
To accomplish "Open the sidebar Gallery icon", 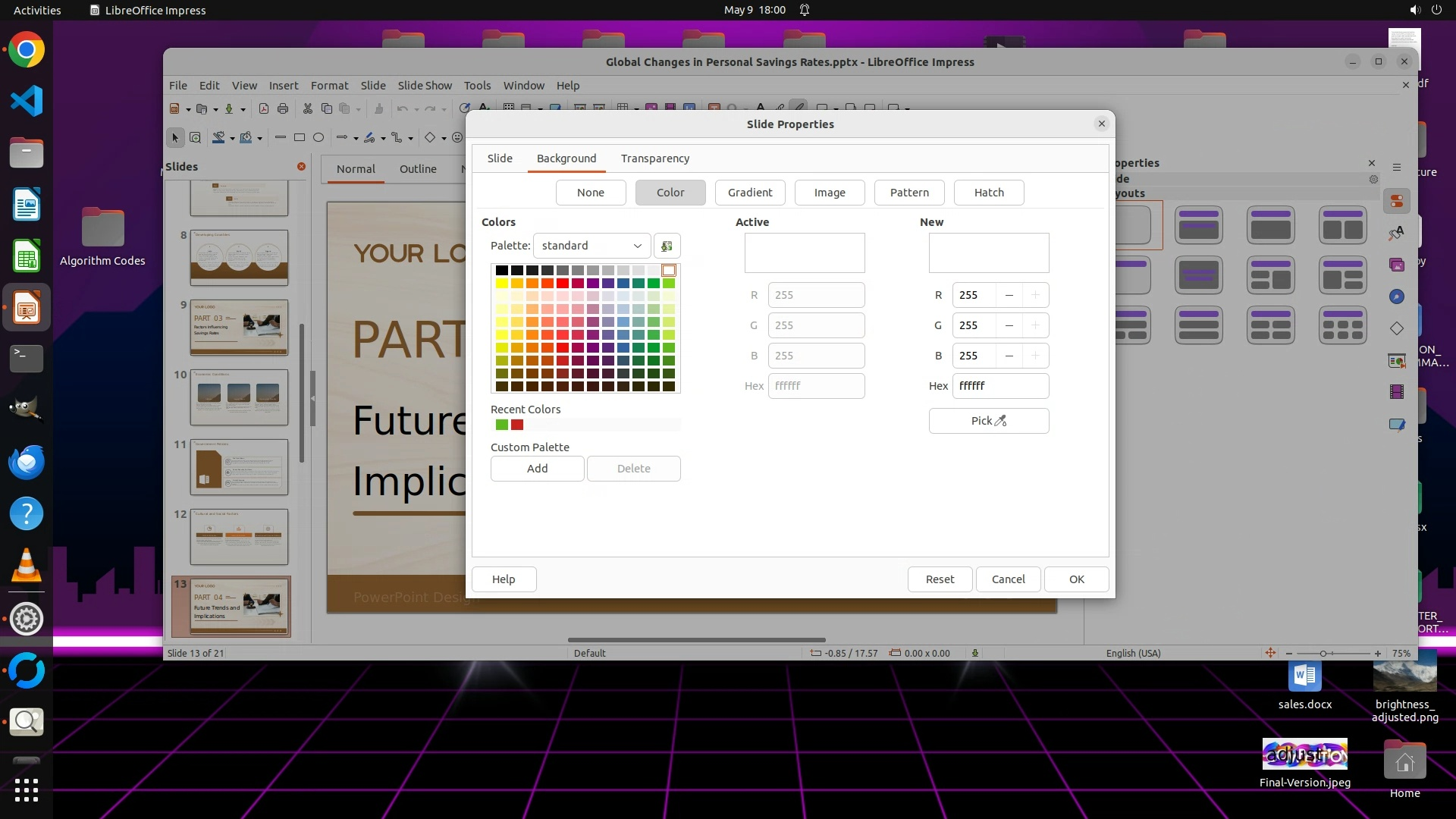I will [x=1396, y=265].
